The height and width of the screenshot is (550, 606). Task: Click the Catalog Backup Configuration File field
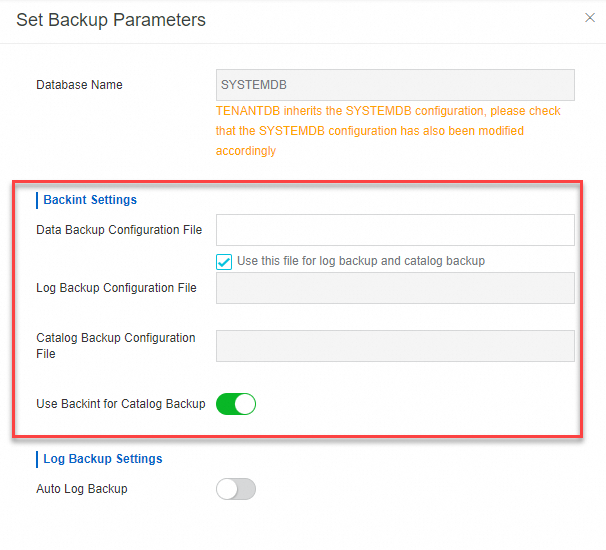pos(395,346)
